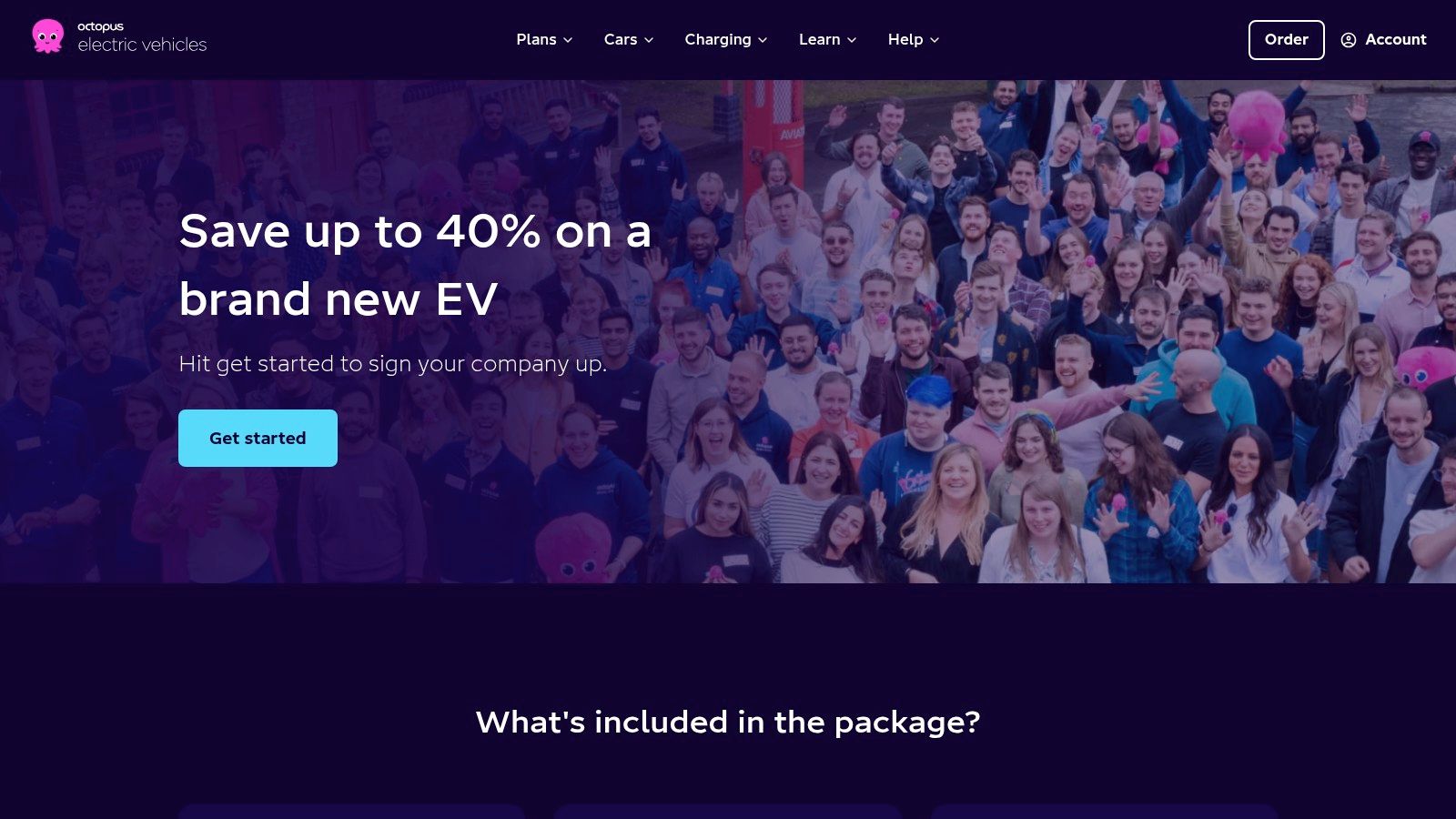Open the Cars menu
This screenshot has height=819, width=1456.
tap(621, 39)
